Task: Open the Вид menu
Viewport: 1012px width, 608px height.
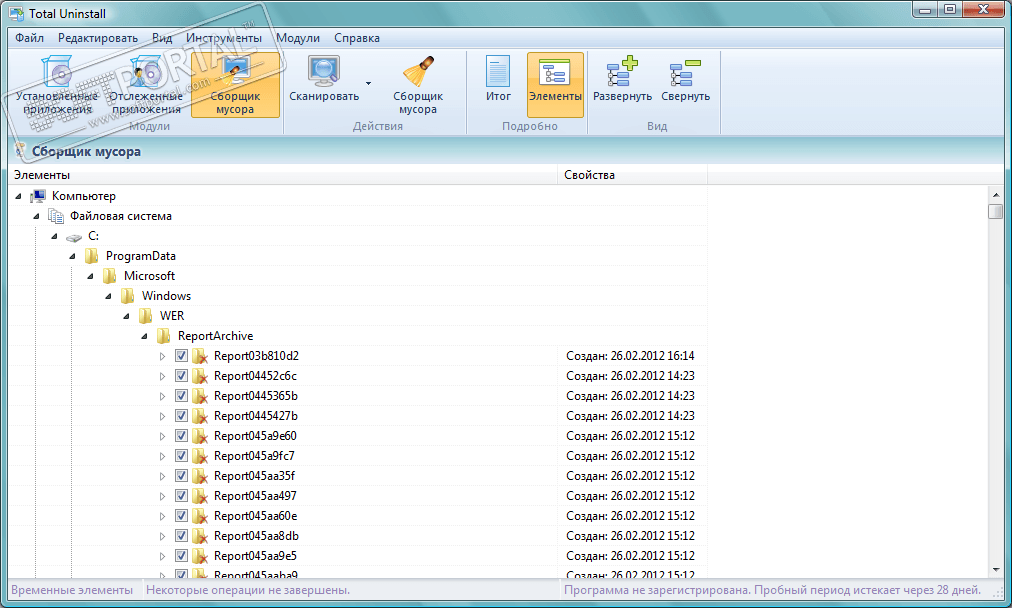Action: tap(162, 38)
